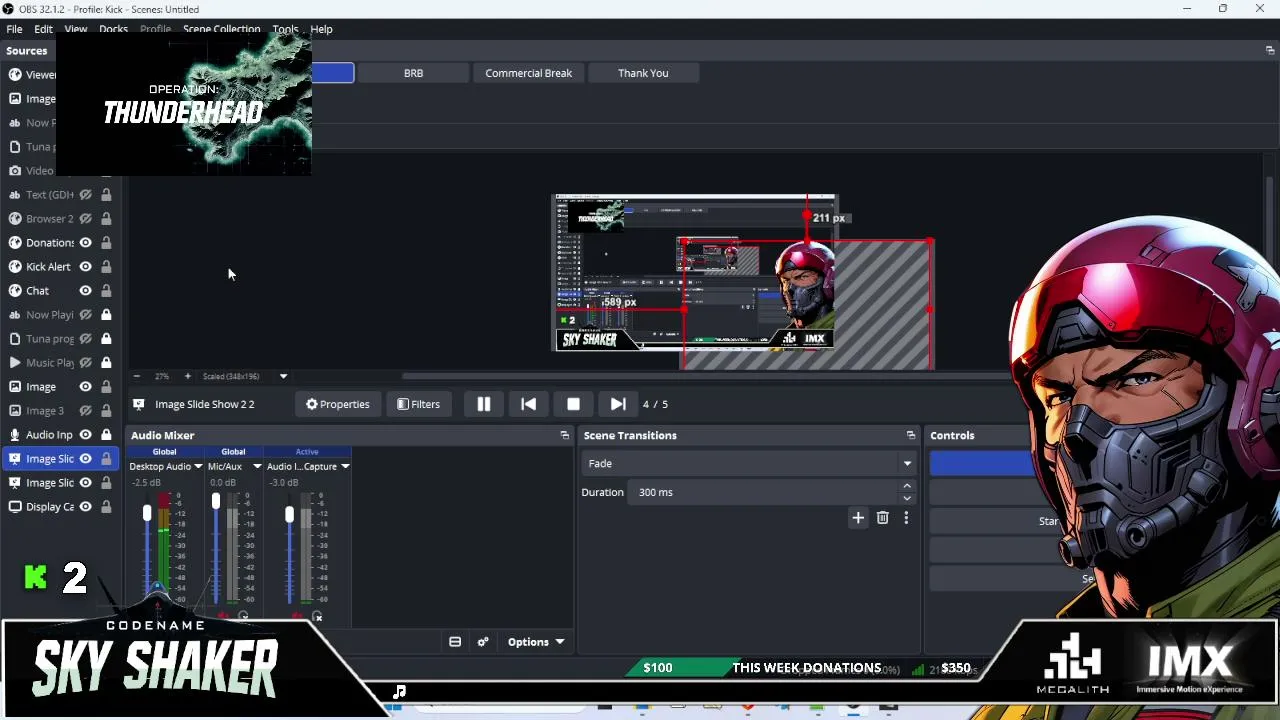Go to the previous slide
This screenshot has width=1280, height=720.
point(528,404)
